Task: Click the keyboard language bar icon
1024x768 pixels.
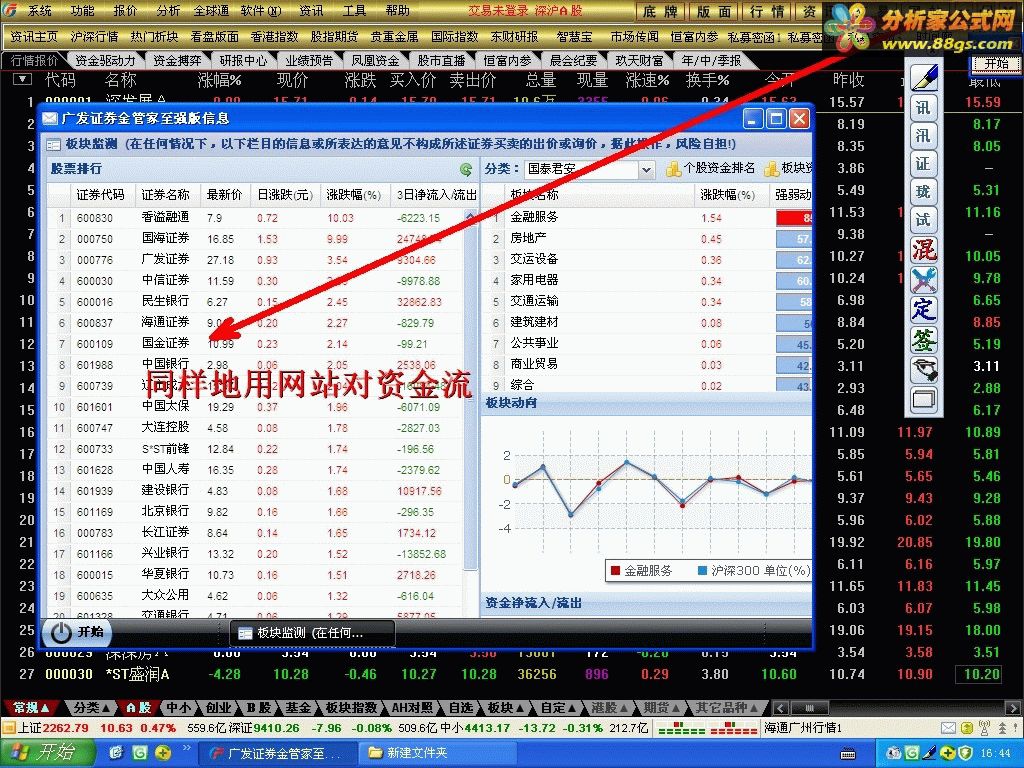Action: click(x=847, y=754)
